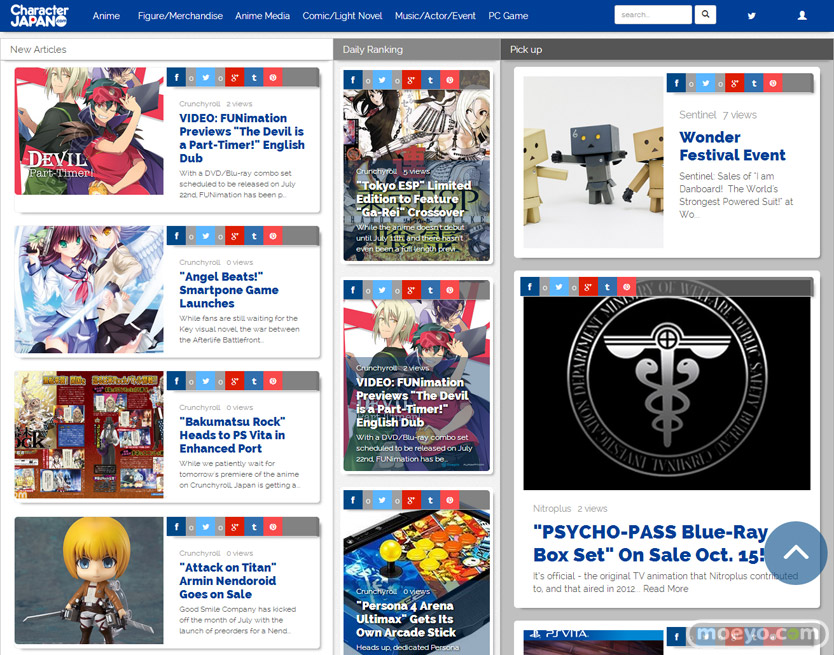Open the Anime menu item
Screen dimensions: 834x655
[106, 16]
